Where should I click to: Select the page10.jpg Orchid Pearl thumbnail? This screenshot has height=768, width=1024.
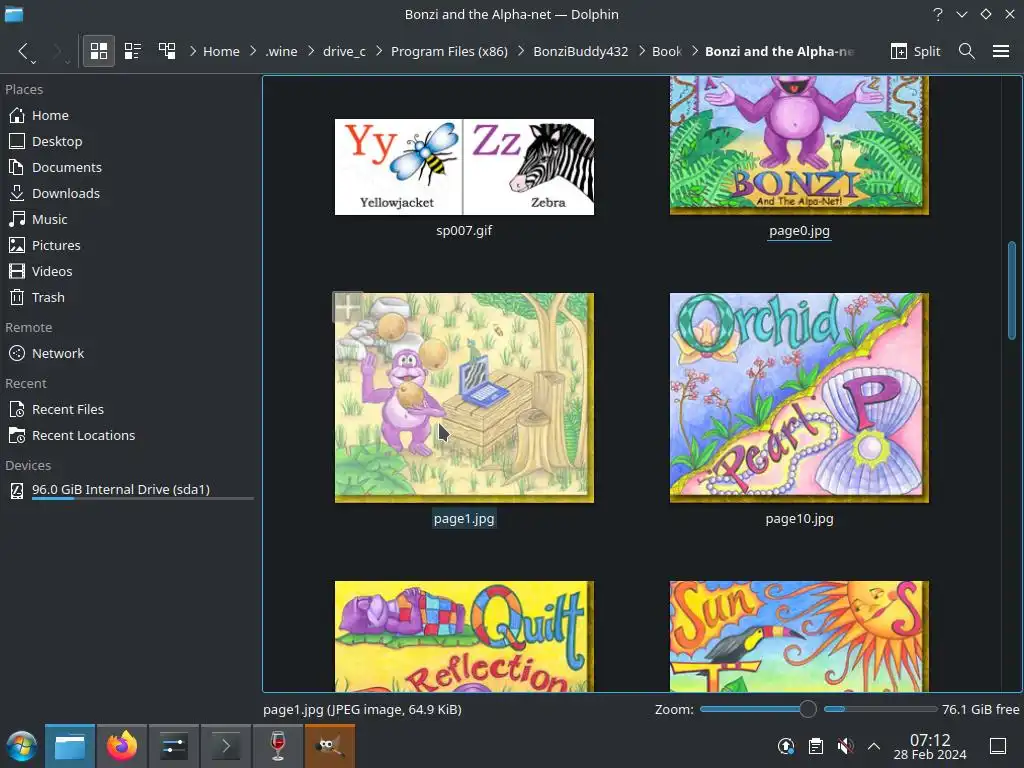click(x=799, y=398)
